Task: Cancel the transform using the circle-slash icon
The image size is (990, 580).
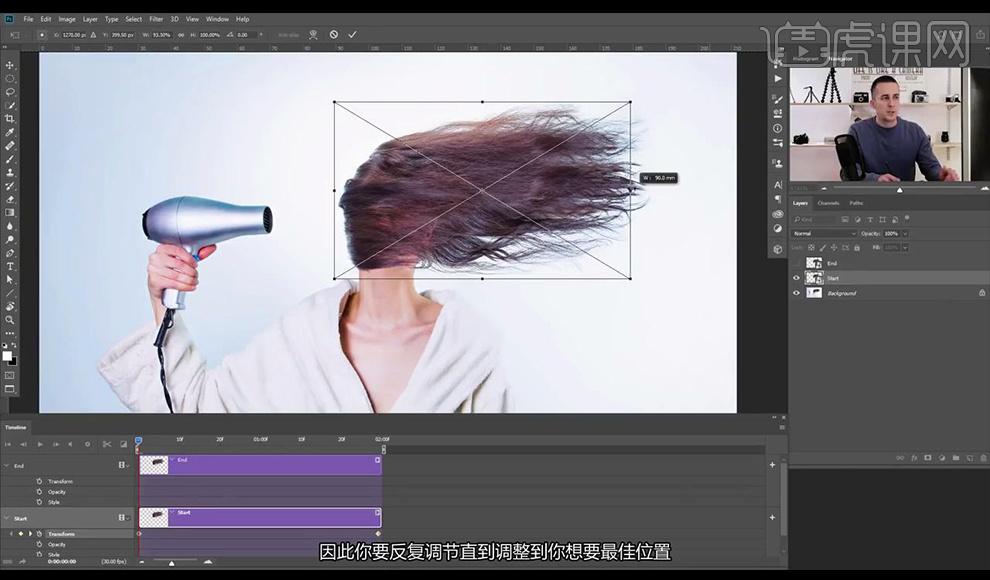Action: [333, 35]
